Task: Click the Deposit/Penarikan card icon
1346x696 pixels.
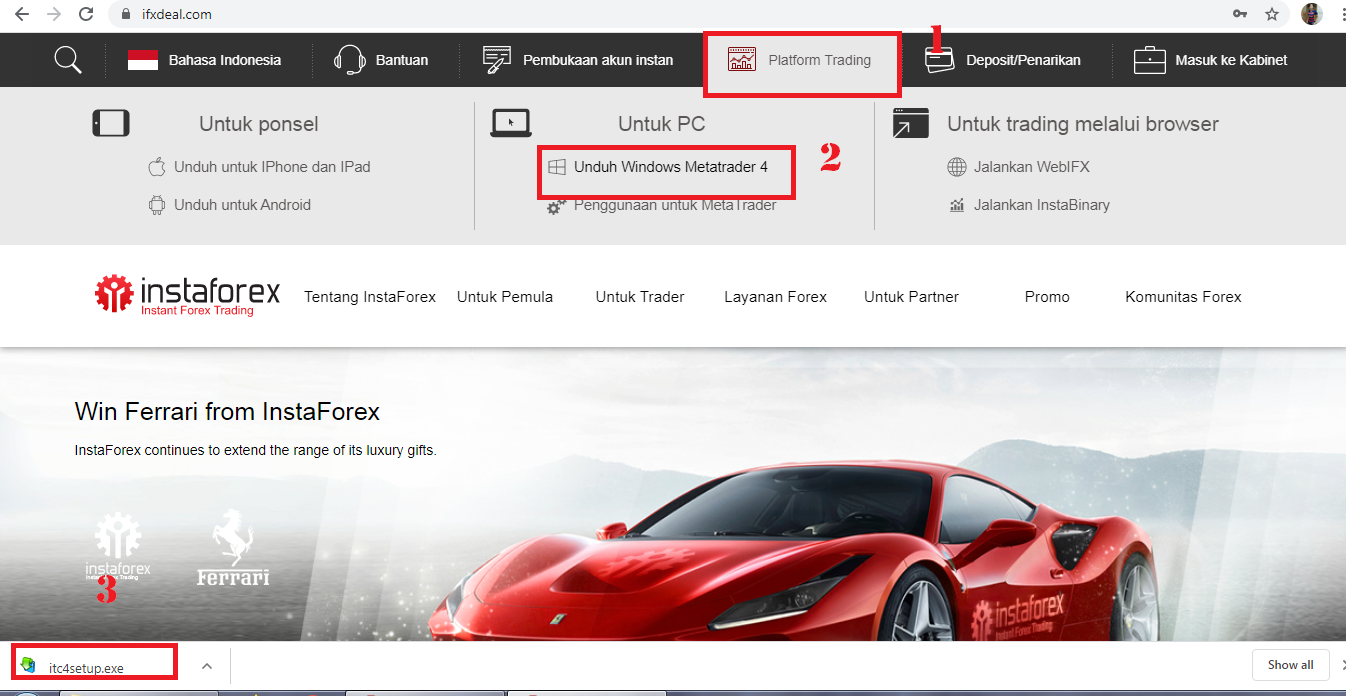Action: click(939, 62)
